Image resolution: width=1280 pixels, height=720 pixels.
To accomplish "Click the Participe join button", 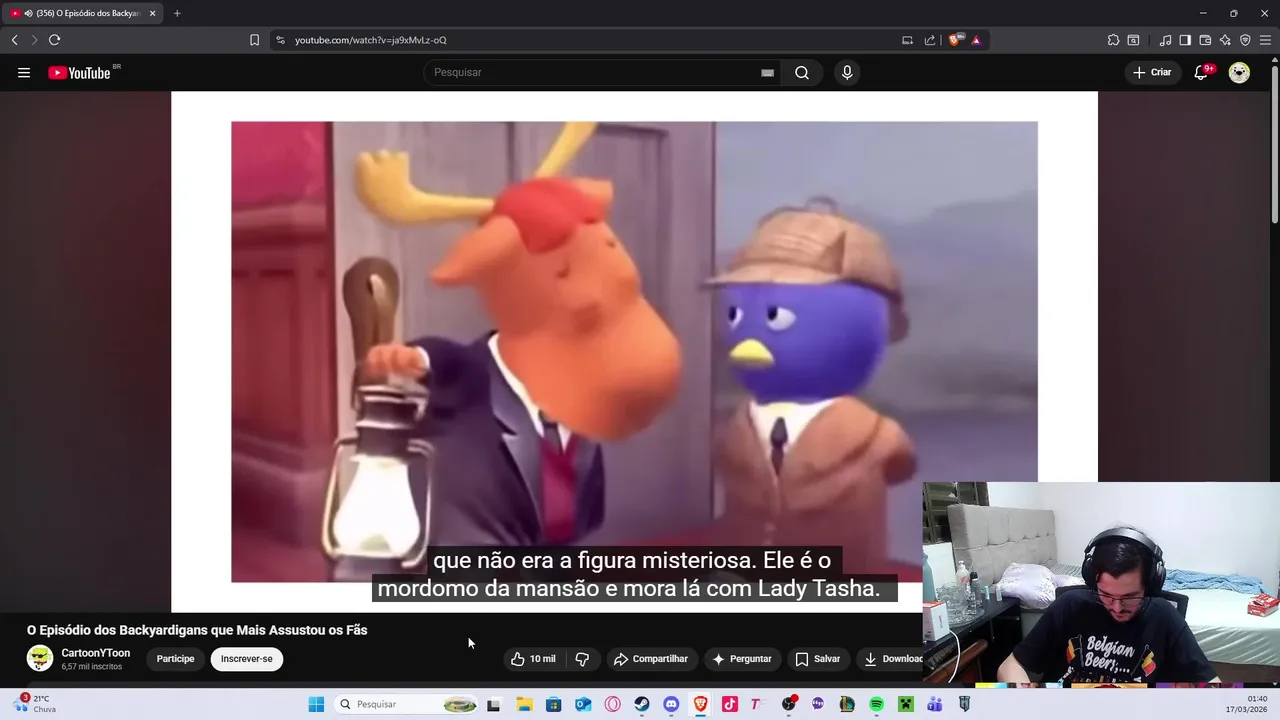I will click(175, 659).
